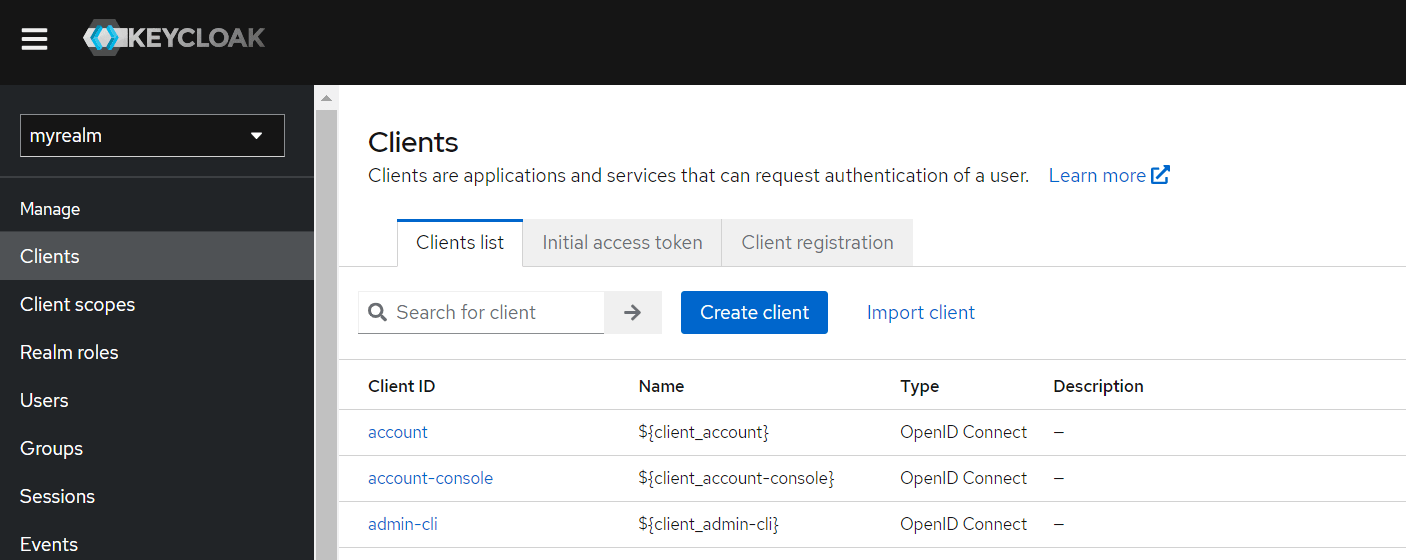The height and width of the screenshot is (560, 1406).
Task: Click the sidebar scroll up arrow
Action: pyautogui.click(x=326, y=98)
